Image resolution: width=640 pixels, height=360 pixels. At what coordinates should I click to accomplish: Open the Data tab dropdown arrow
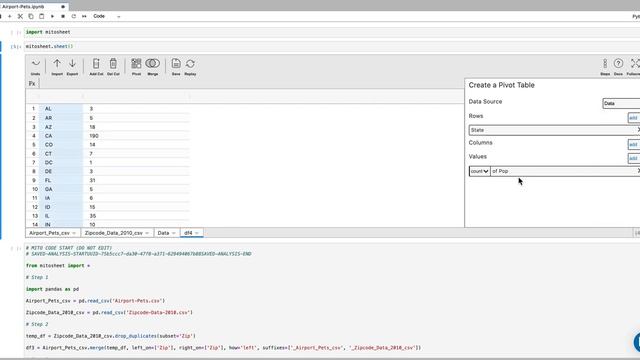point(174,233)
